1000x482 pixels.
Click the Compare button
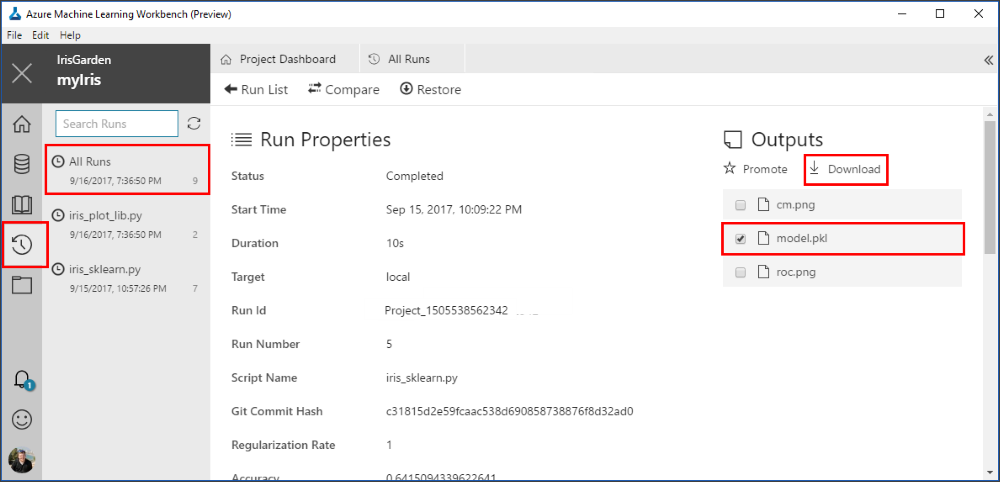pos(344,89)
